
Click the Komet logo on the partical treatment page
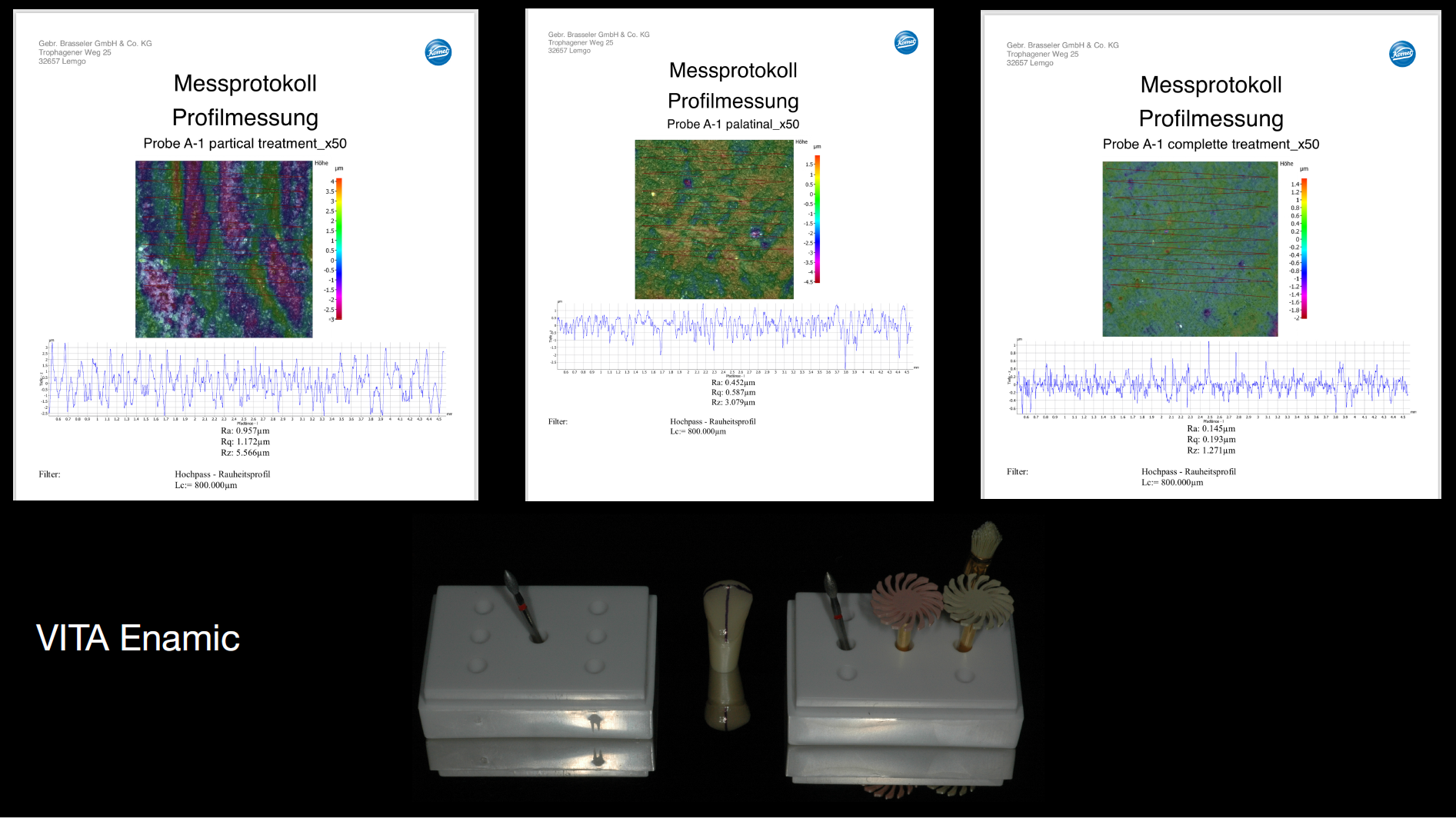point(438,52)
